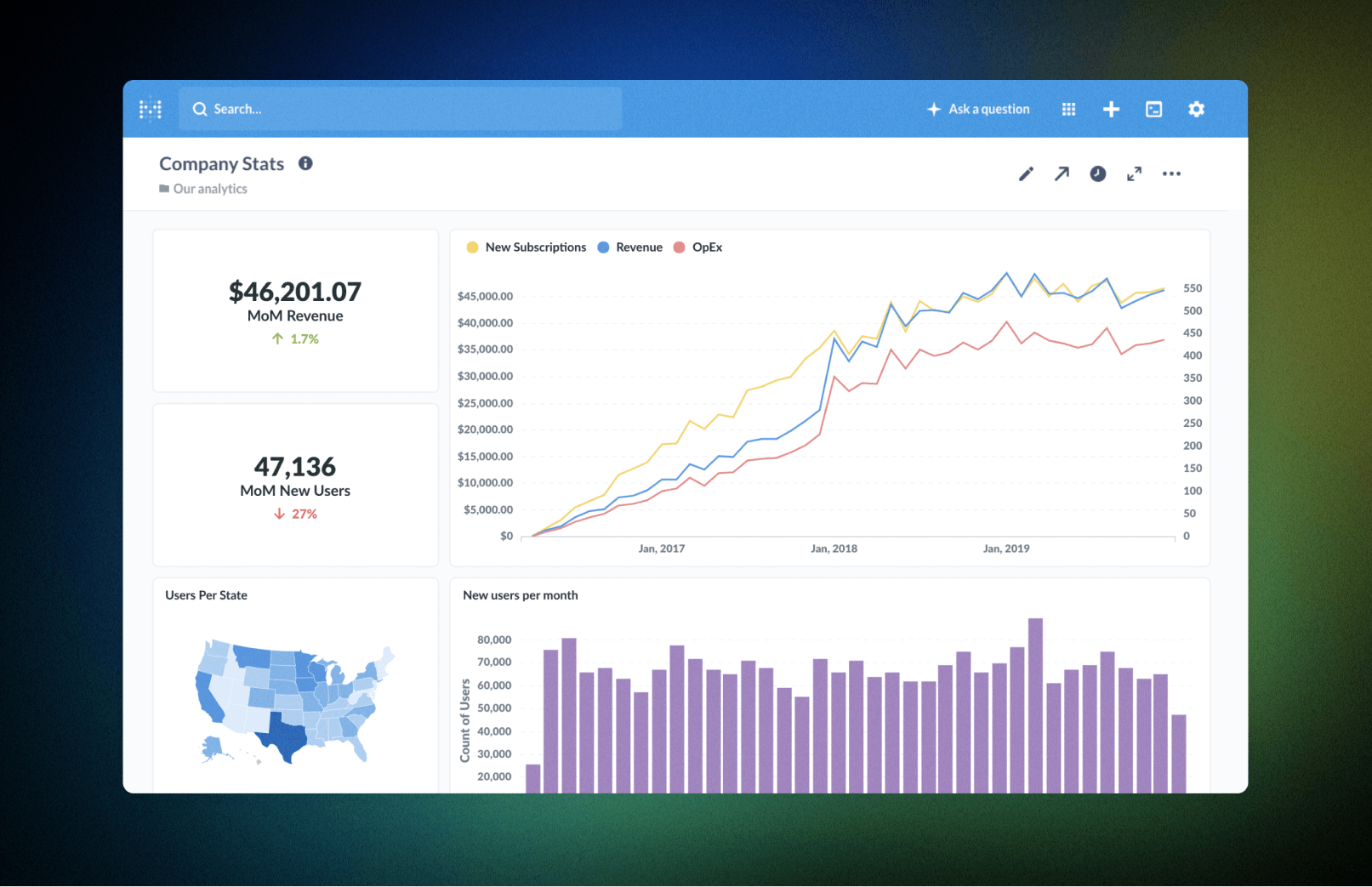The image size is (1372, 887).
Task: Click the Revenue legend label
Action: pos(639,247)
